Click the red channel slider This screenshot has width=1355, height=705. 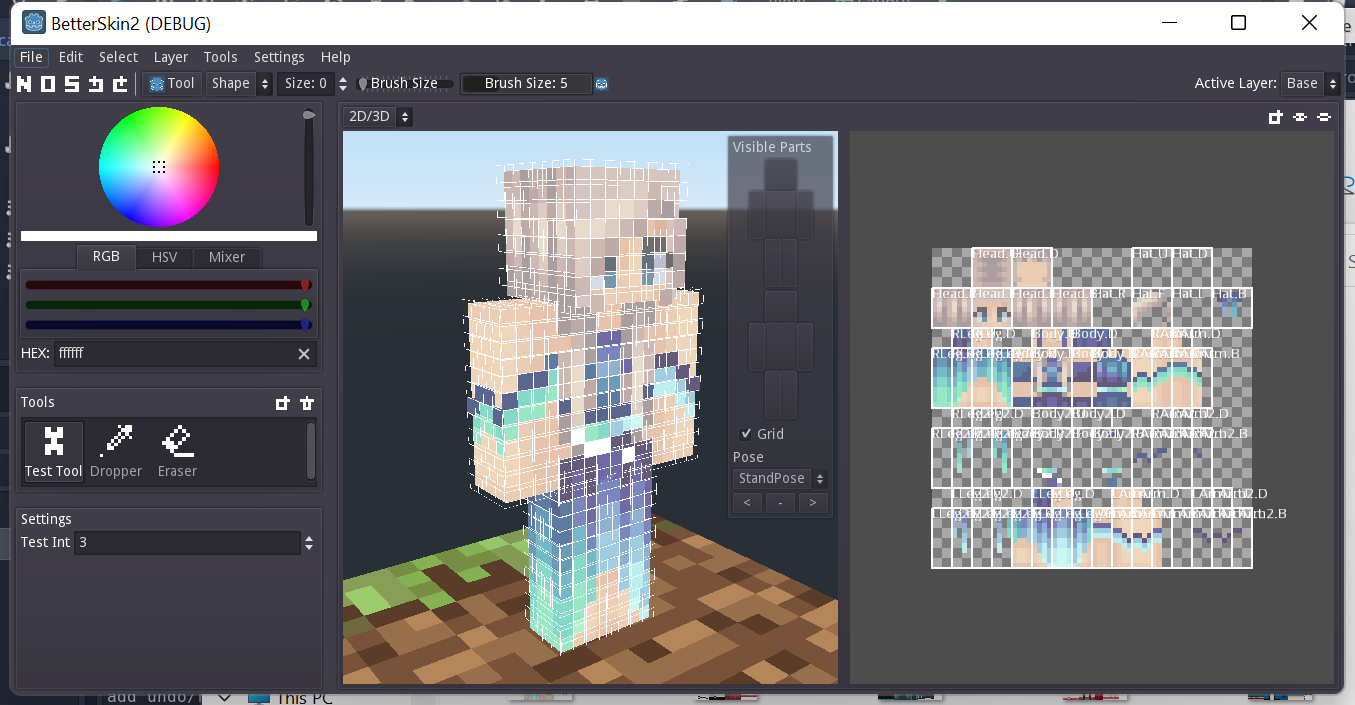(169, 285)
